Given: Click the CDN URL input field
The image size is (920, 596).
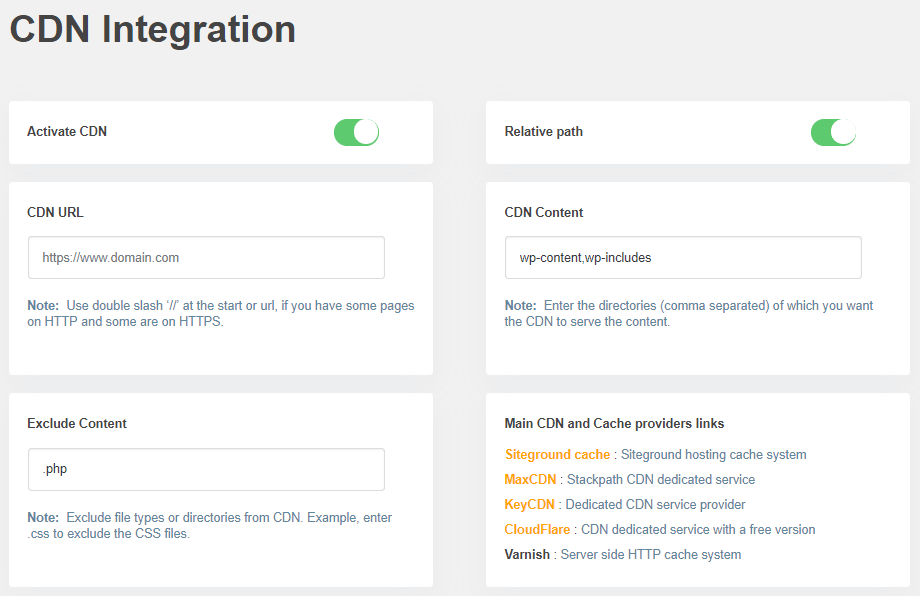Looking at the screenshot, I should click(x=206, y=257).
